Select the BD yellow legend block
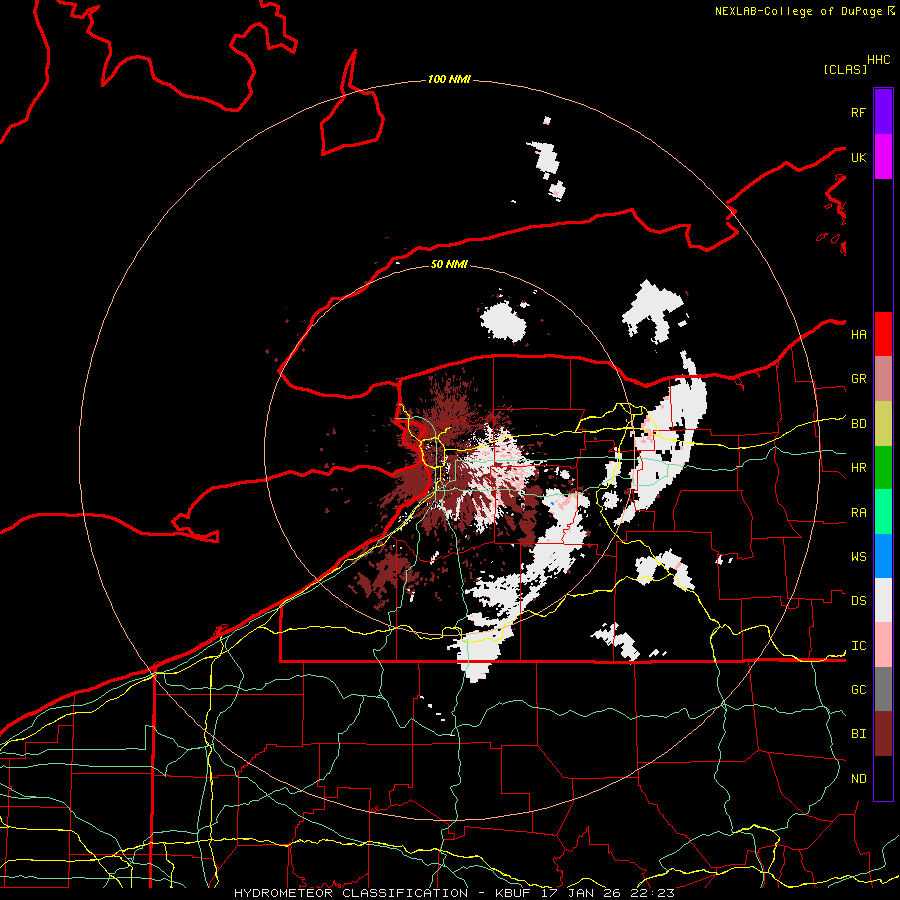 click(x=883, y=423)
